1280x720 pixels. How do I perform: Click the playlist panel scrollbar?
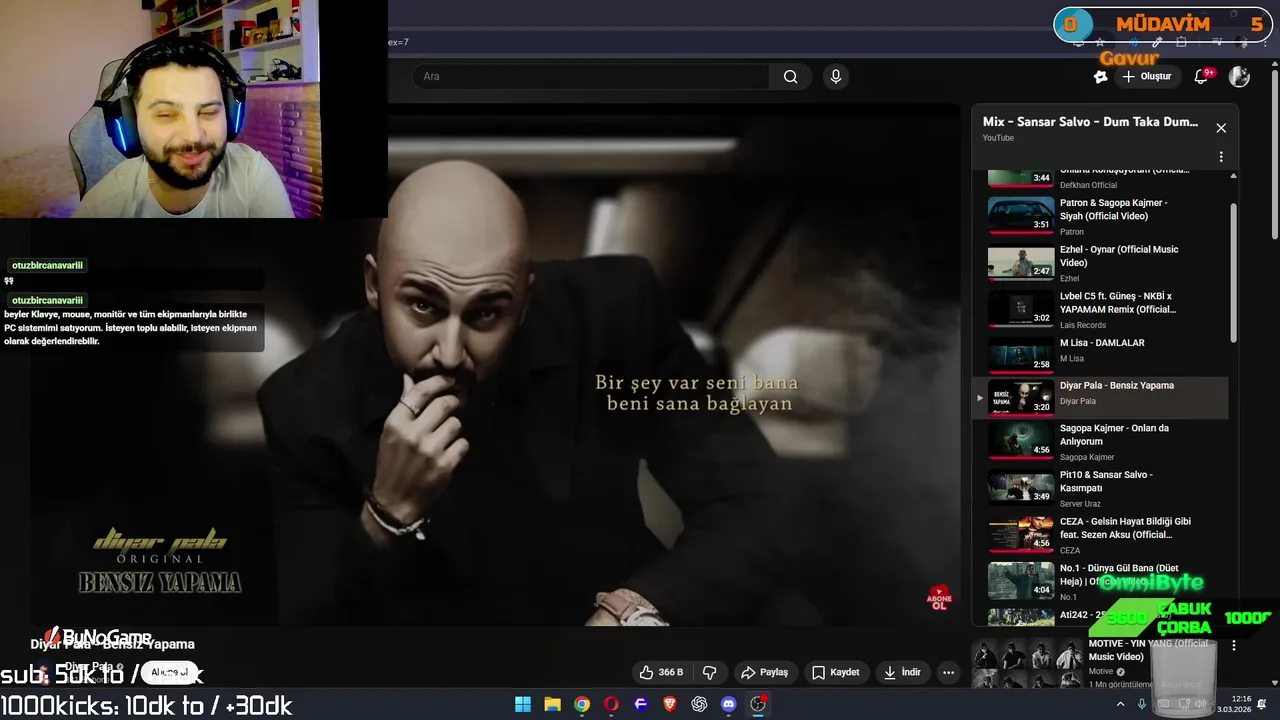pyautogui.click(x=1233, y=273)
